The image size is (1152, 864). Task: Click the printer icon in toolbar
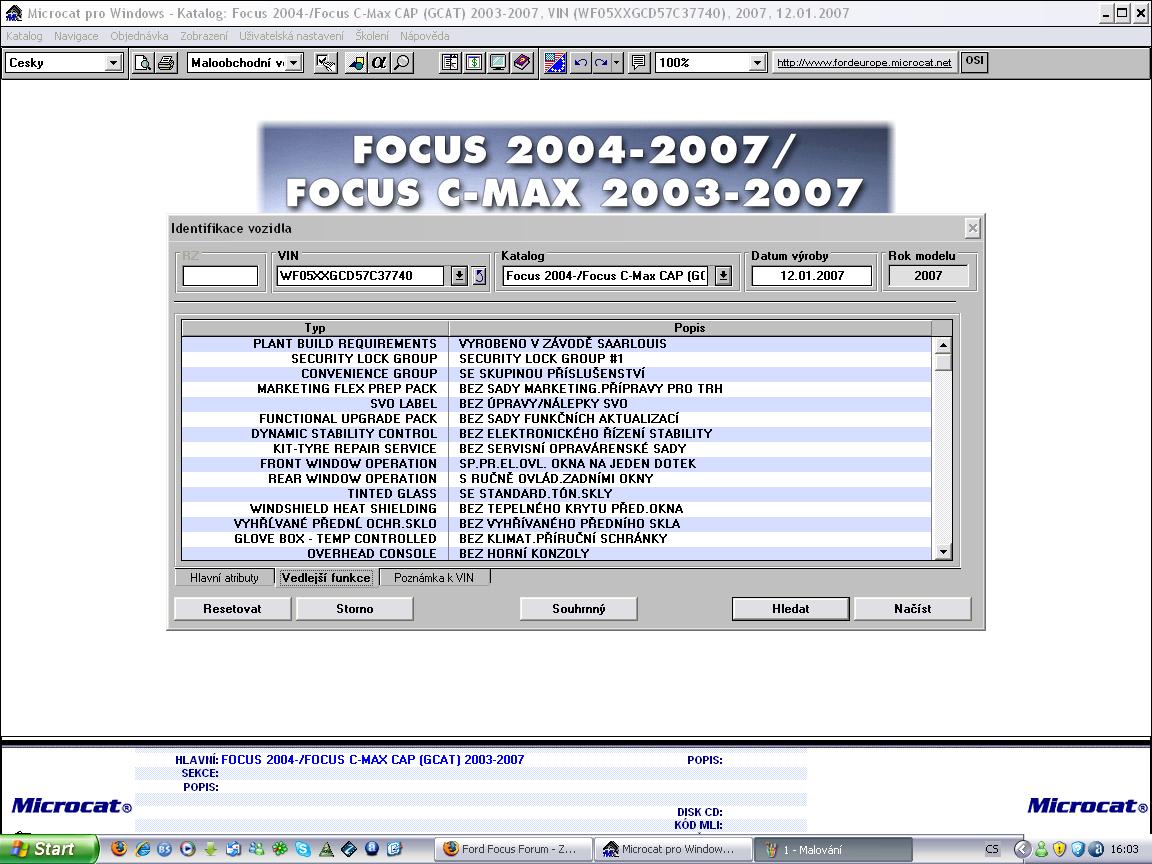[166, 63]
